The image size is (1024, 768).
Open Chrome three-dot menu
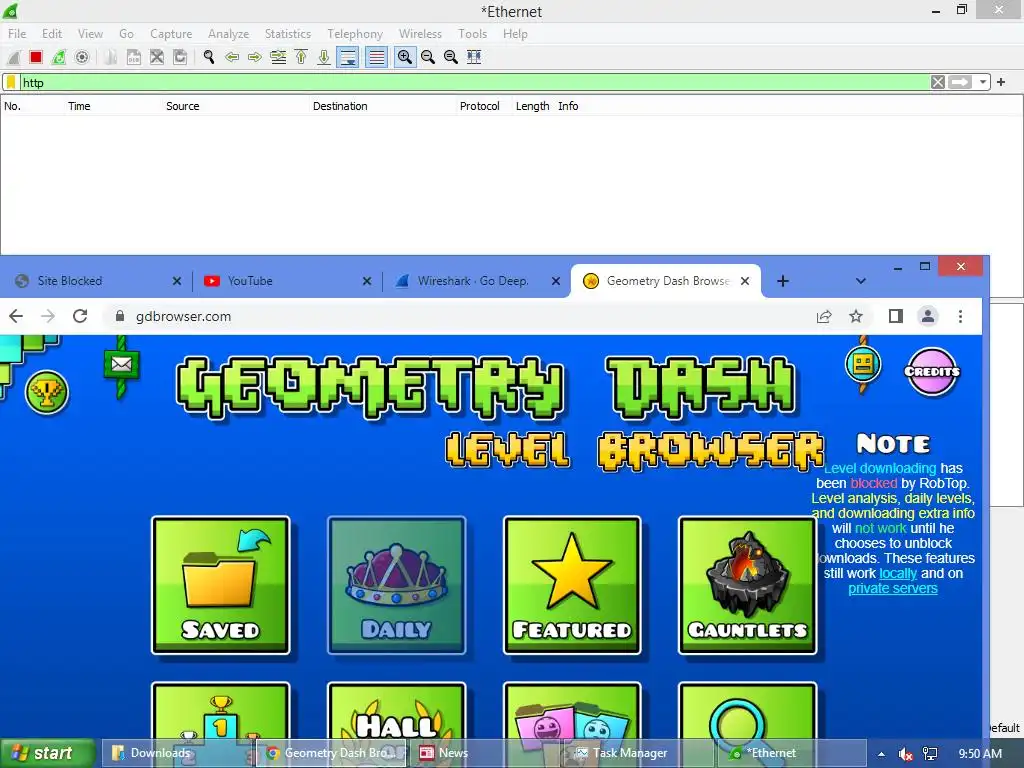pyautogui.click(x=960, y=317)
